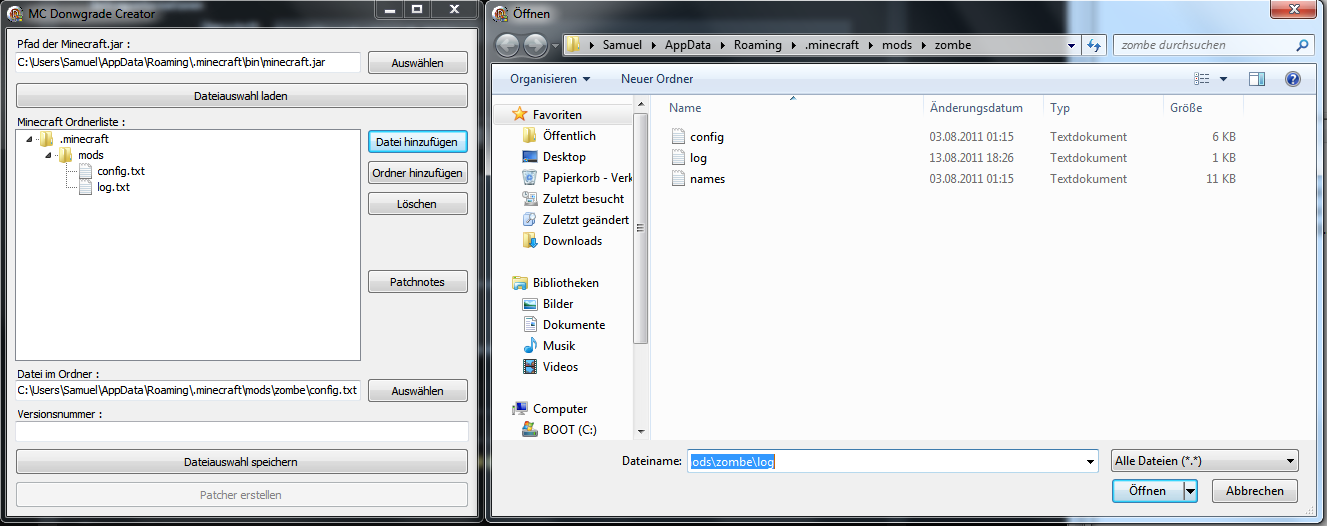Select log.txt in the Ordnerliste tree
This screenshot has width=1327, height=526.
[x=113, y=187]
